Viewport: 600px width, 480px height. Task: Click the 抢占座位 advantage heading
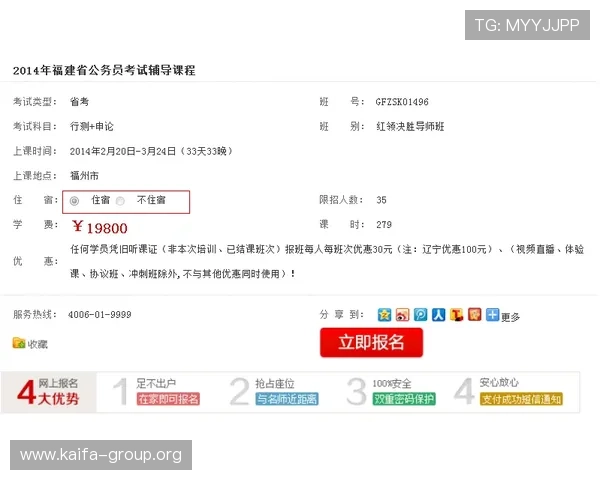[275, 383]
